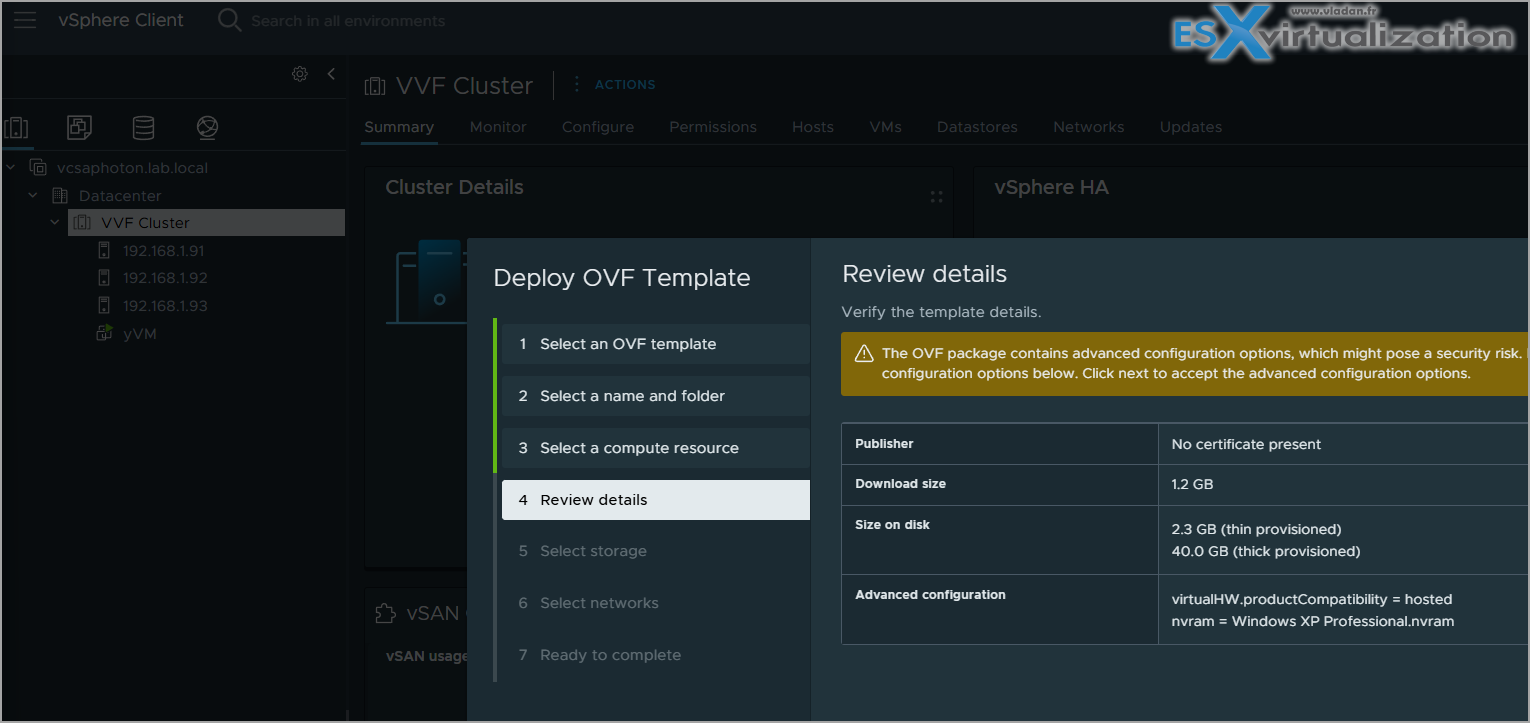This screenshot has height=723, width=1530.
Task: Select host 192.168.1.93 in tree
Action: tap(165, 306)
